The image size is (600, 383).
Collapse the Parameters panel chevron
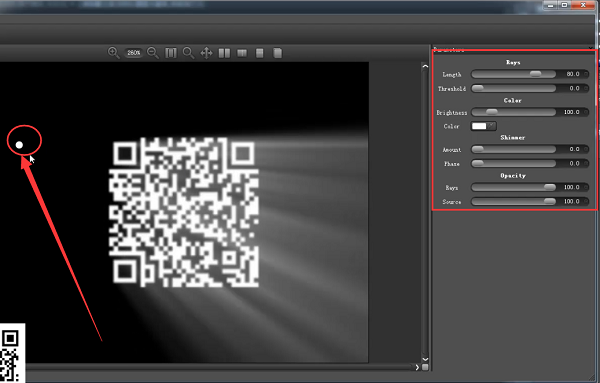coord(591,48)
